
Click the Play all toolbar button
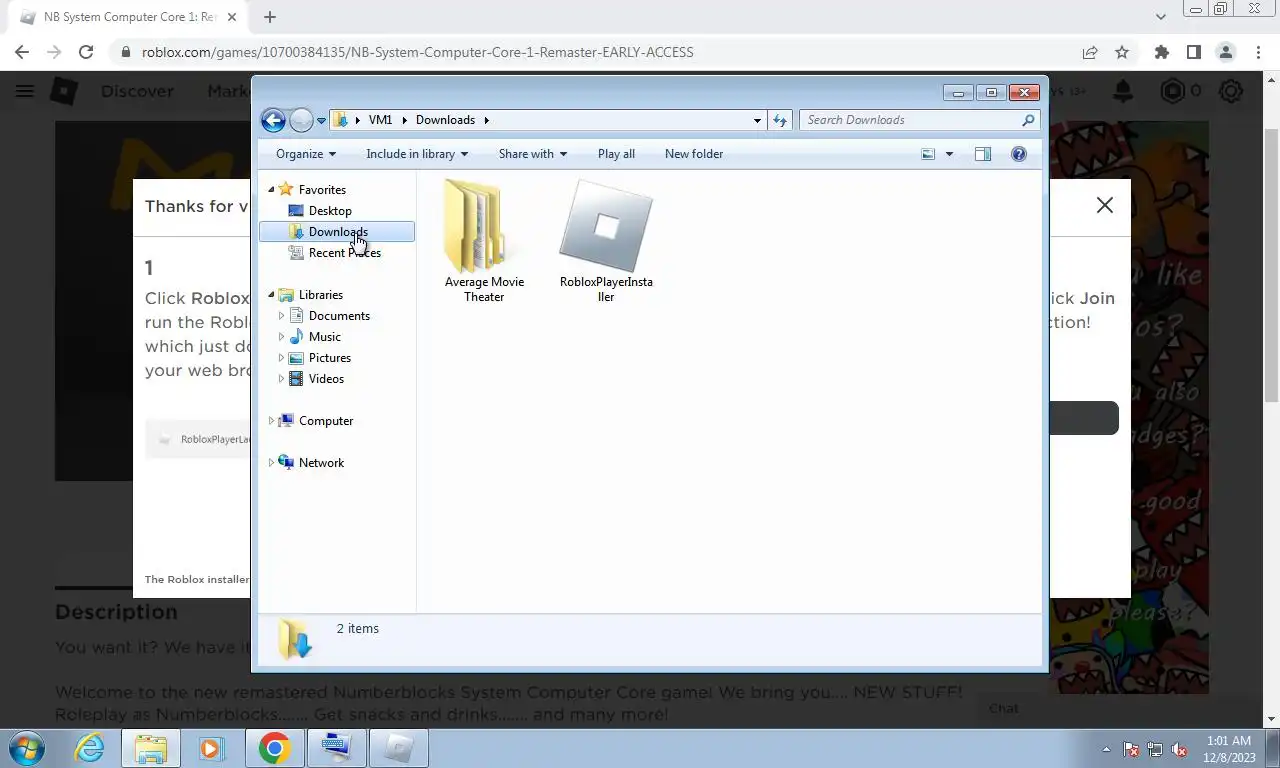[x=616, y=154]
